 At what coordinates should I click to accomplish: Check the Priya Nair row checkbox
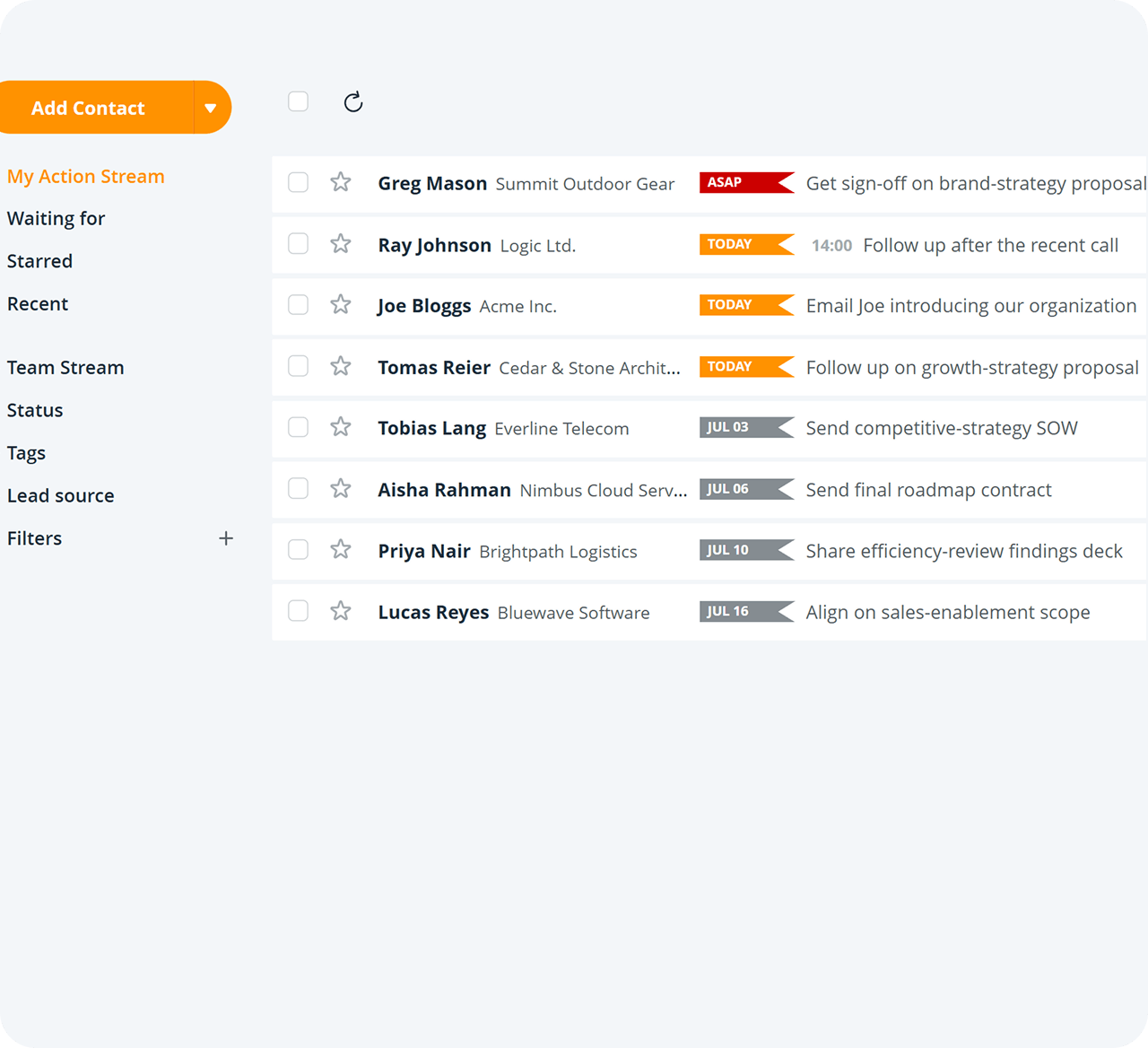point(299,549)
